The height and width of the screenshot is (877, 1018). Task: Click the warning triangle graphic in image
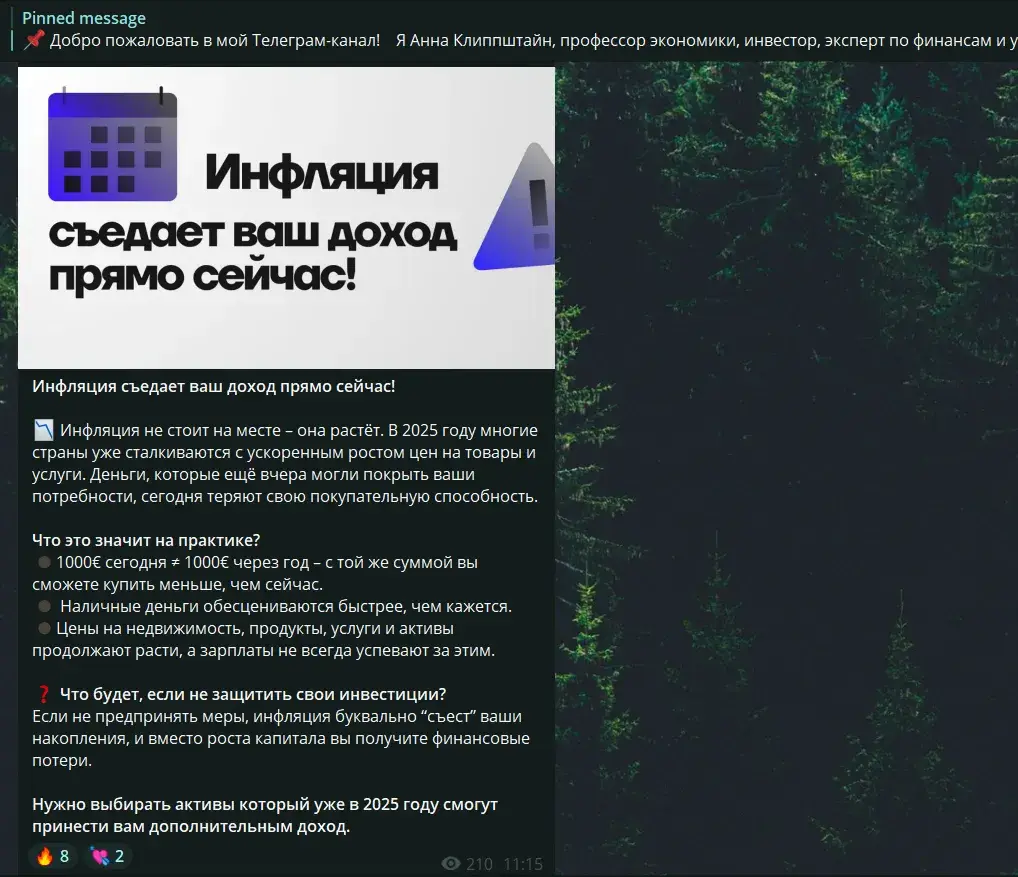(515, 206)
